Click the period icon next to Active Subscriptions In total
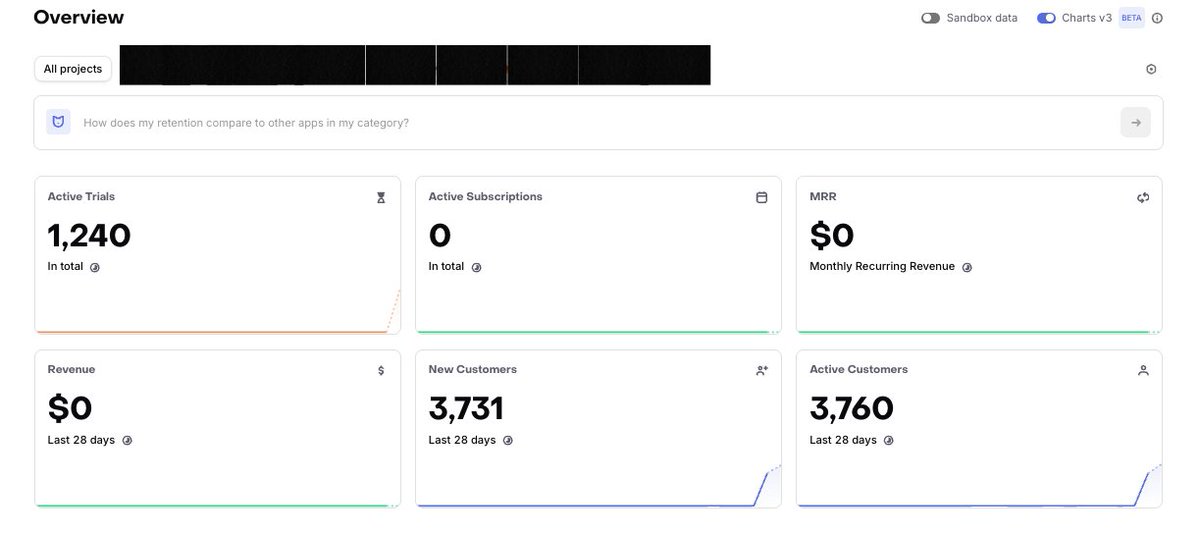The image size is (1200, 534). tap(476, 268)
